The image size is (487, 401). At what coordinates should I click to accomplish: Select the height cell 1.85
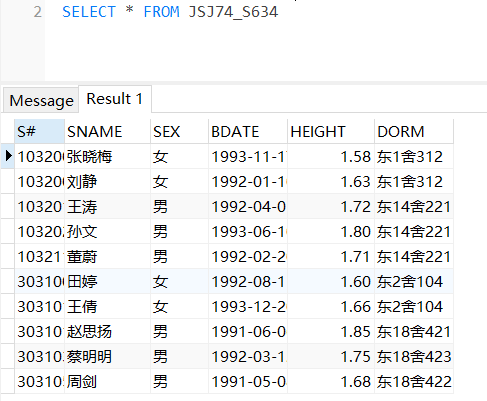pos(331,331)
